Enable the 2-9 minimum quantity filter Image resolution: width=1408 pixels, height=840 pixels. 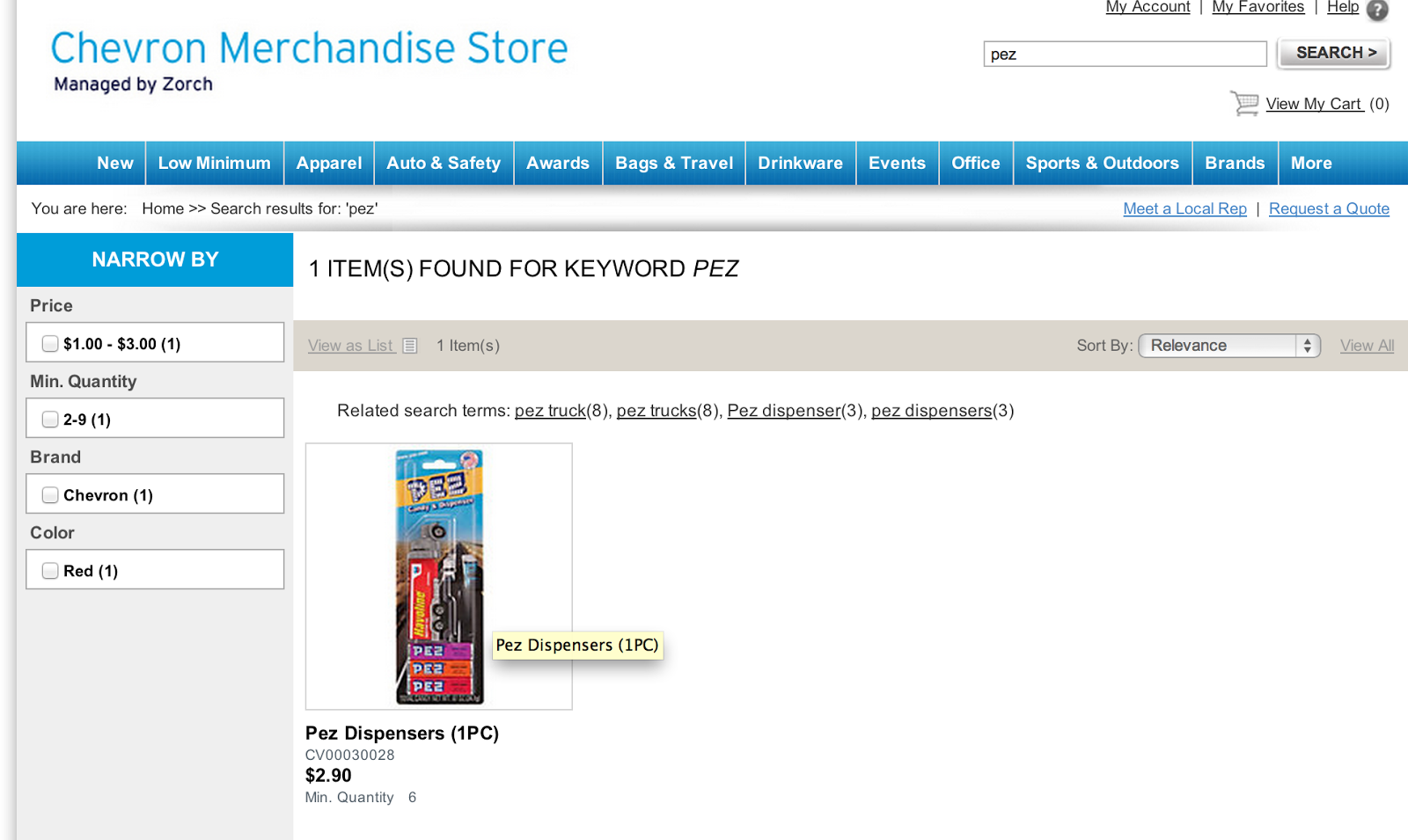coord(51,420)
